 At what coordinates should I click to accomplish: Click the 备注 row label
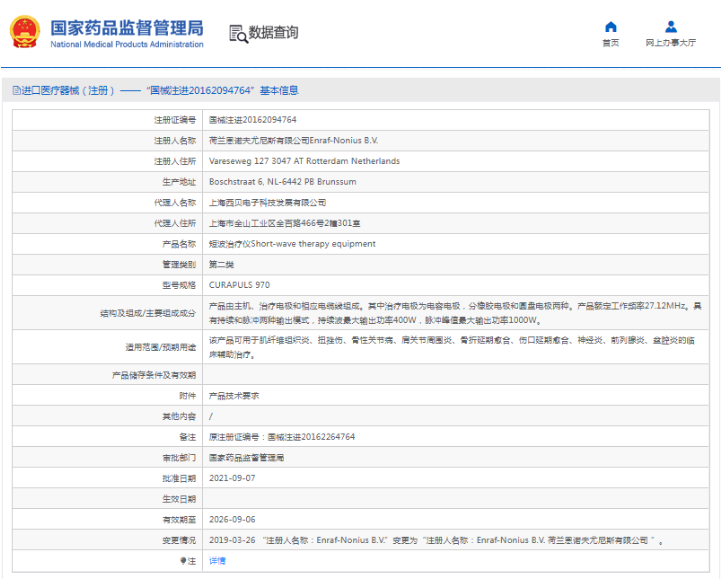[187, 437]
